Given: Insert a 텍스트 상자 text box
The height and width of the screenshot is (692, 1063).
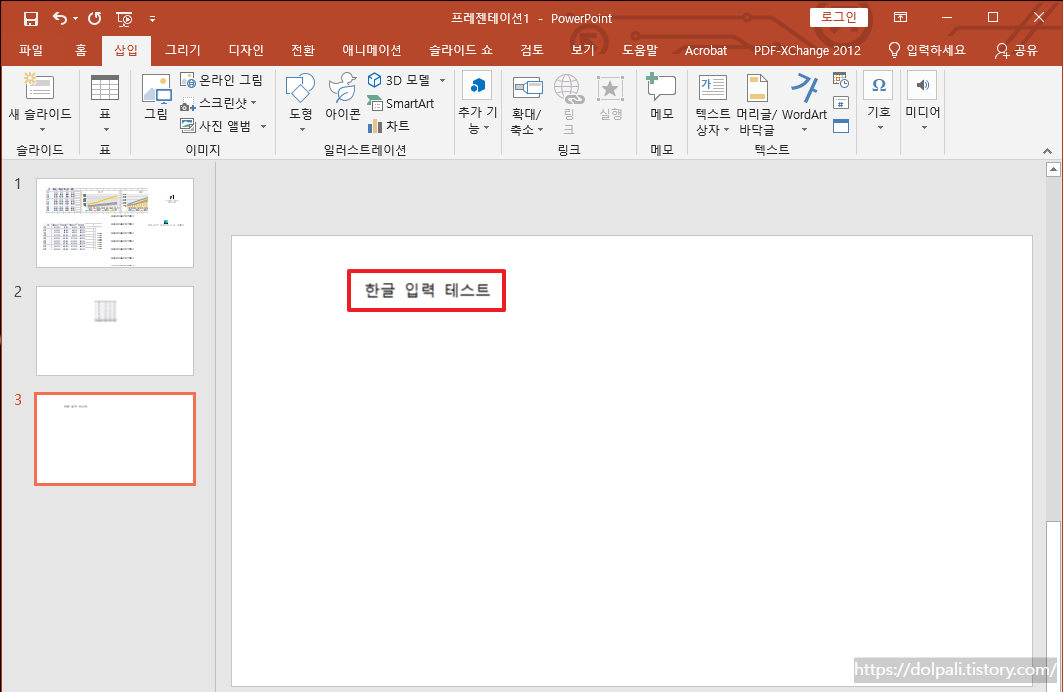Looking at the screenshot, I should (713, 103).
